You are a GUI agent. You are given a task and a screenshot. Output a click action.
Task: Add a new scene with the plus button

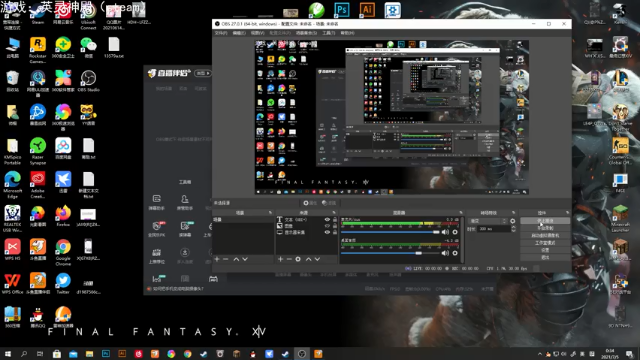tap(217, 259)
